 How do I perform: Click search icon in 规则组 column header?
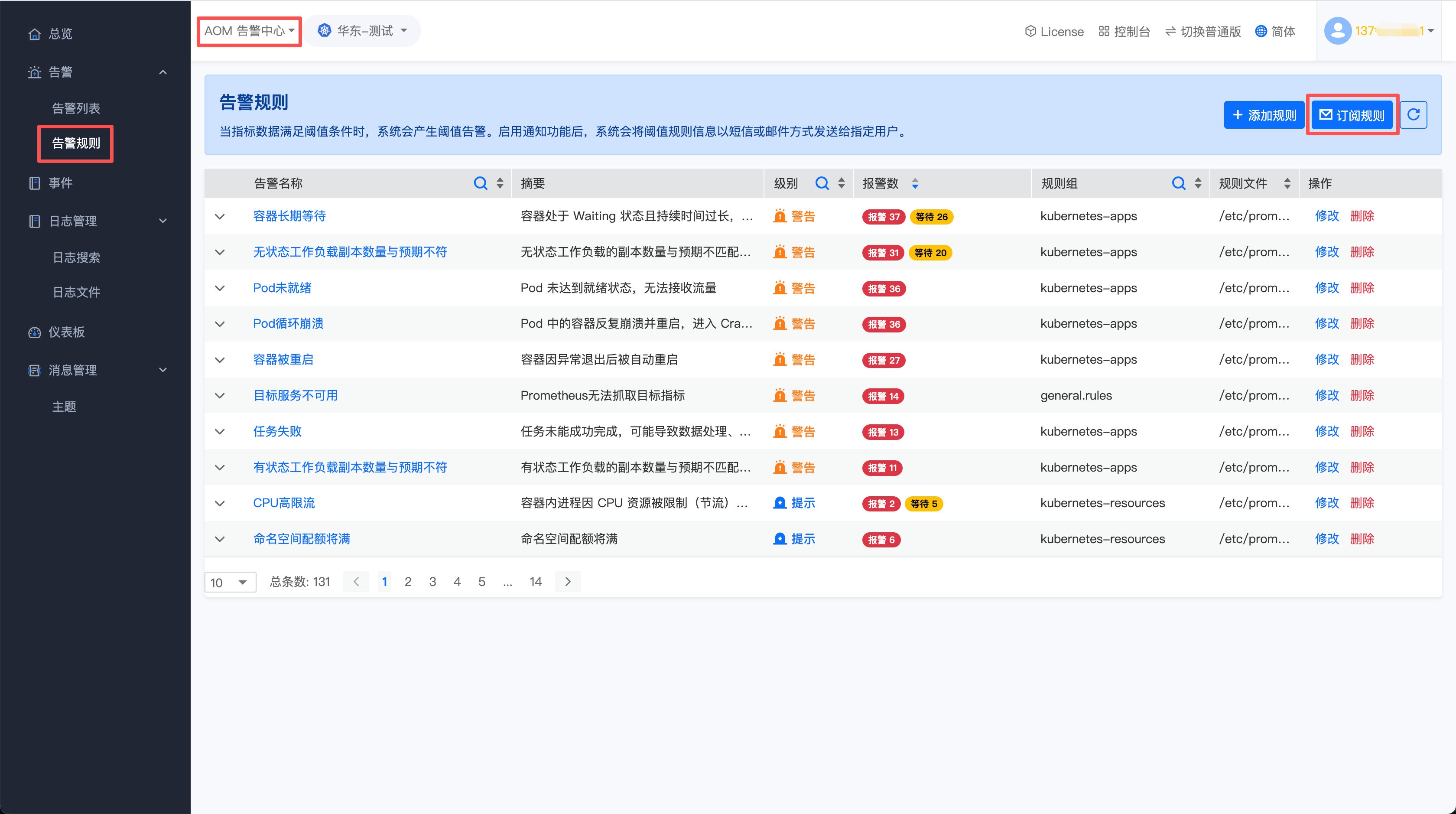1179,183
